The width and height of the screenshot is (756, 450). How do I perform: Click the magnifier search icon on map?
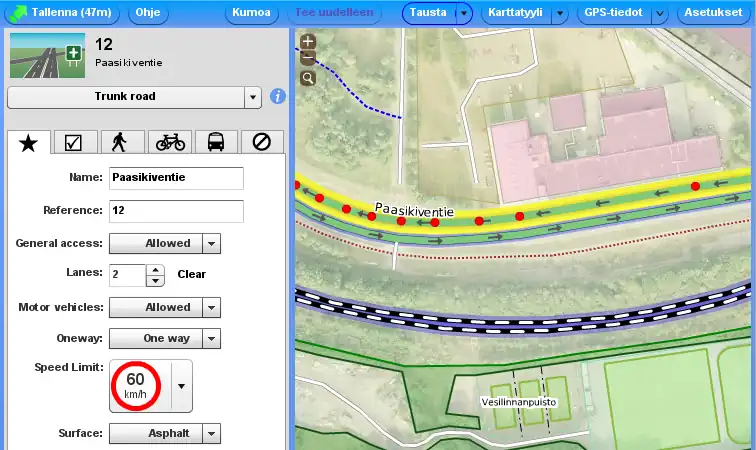click(x=308, y=78)
